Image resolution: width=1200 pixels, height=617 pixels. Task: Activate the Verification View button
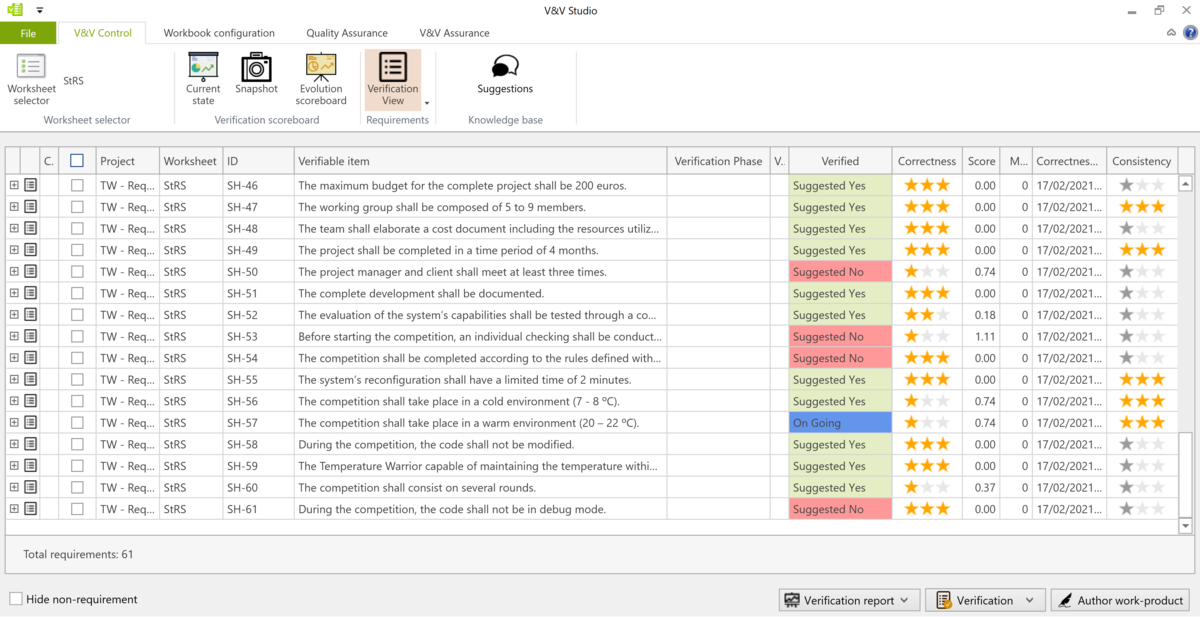[x=393, y=79]
